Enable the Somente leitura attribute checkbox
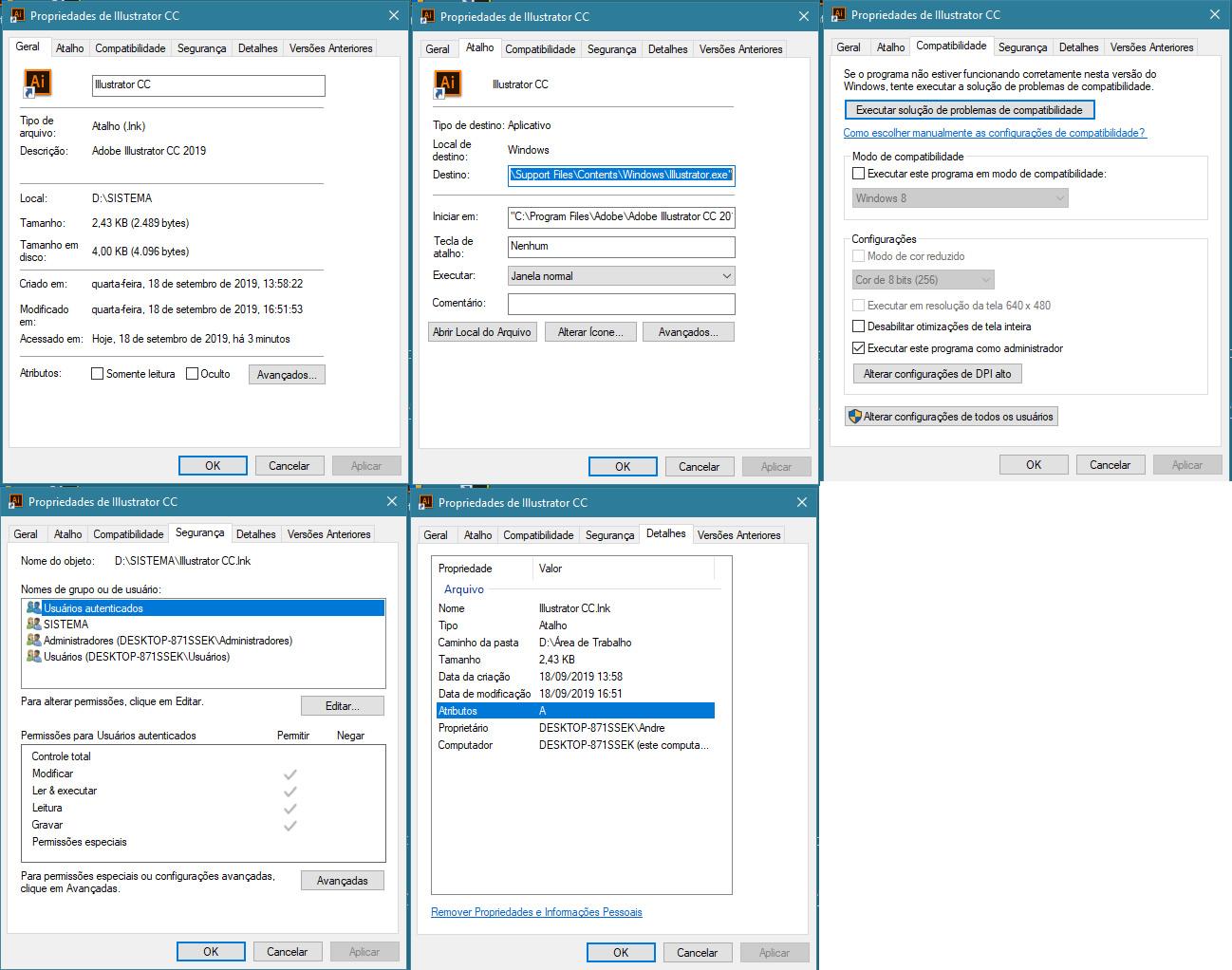 (97, 374)
